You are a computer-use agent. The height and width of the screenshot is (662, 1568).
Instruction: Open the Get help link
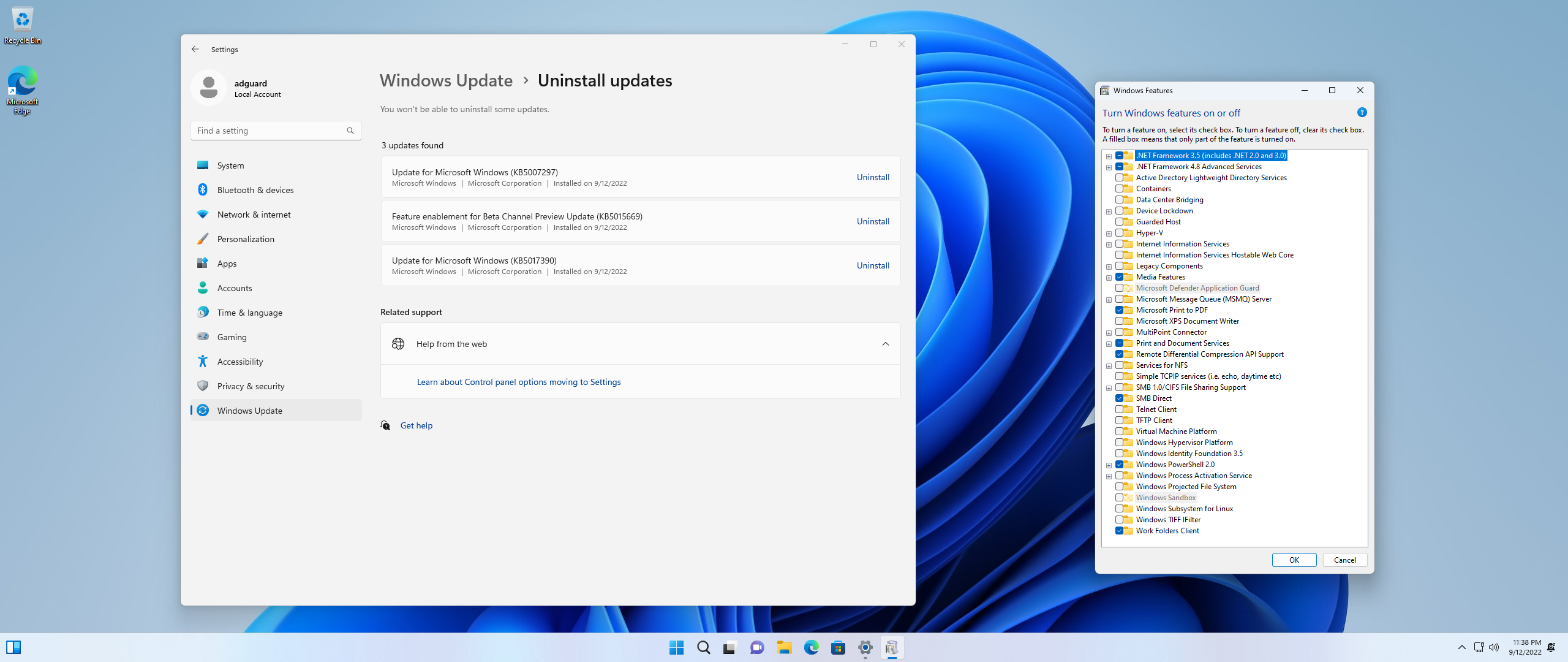click(x=417, y=425)
